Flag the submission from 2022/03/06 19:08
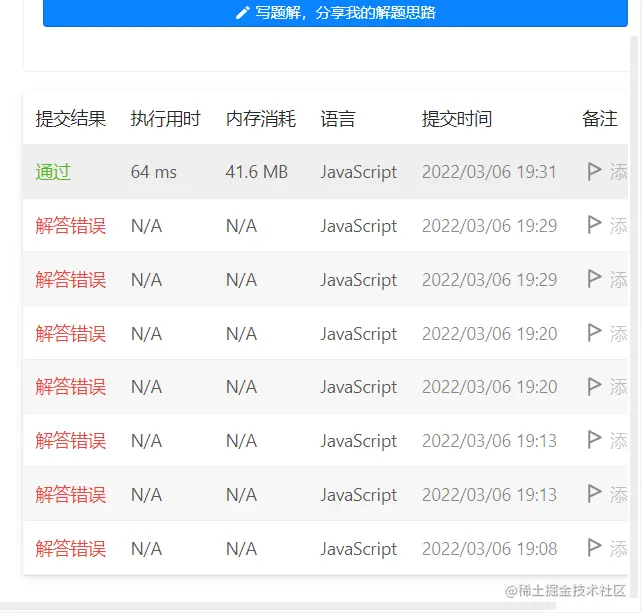The image size is (643, 615). (594, 548)
